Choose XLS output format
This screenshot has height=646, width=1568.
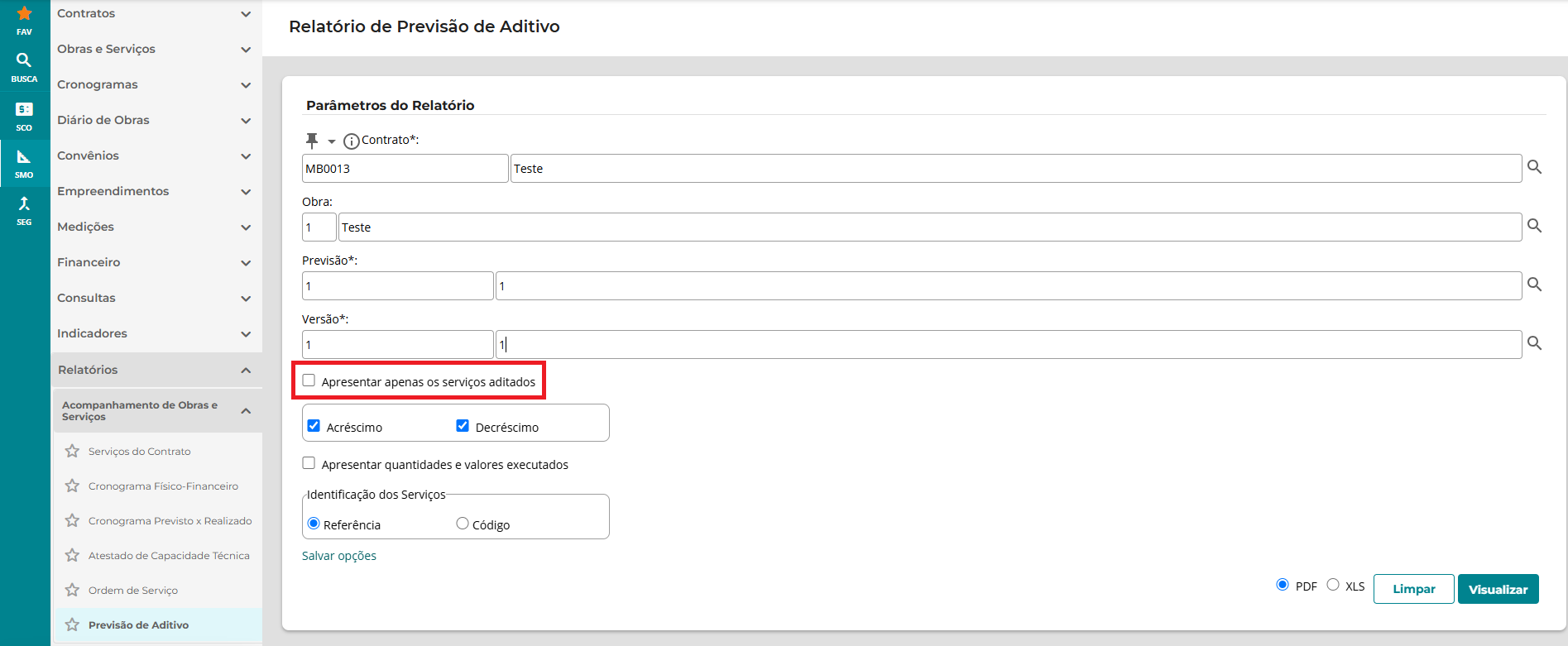click(x=1332, y=585)
